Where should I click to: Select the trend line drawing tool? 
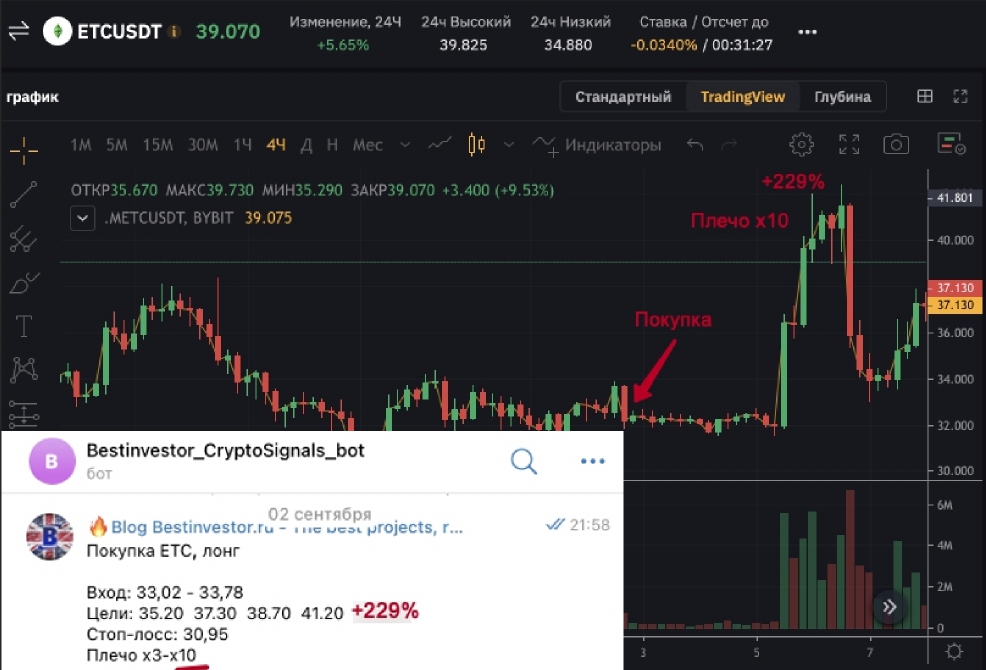coord(24,194)
